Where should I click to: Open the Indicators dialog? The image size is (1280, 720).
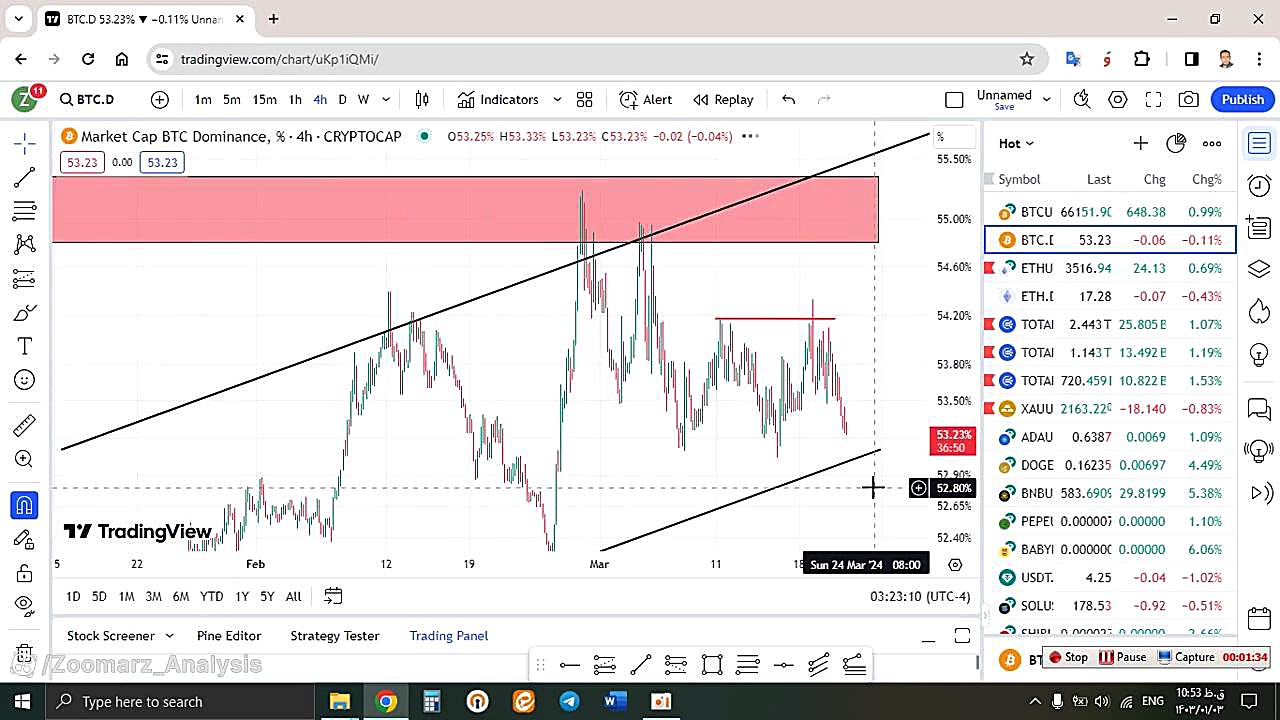[x=498, y=99]
